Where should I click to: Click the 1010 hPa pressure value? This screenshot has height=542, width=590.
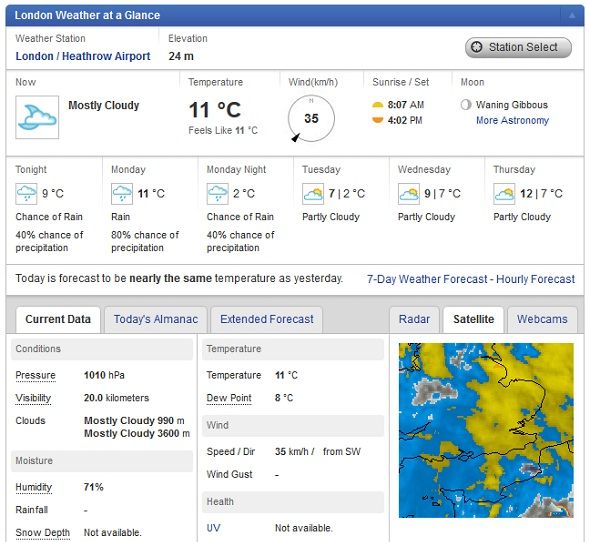point(104,375)
